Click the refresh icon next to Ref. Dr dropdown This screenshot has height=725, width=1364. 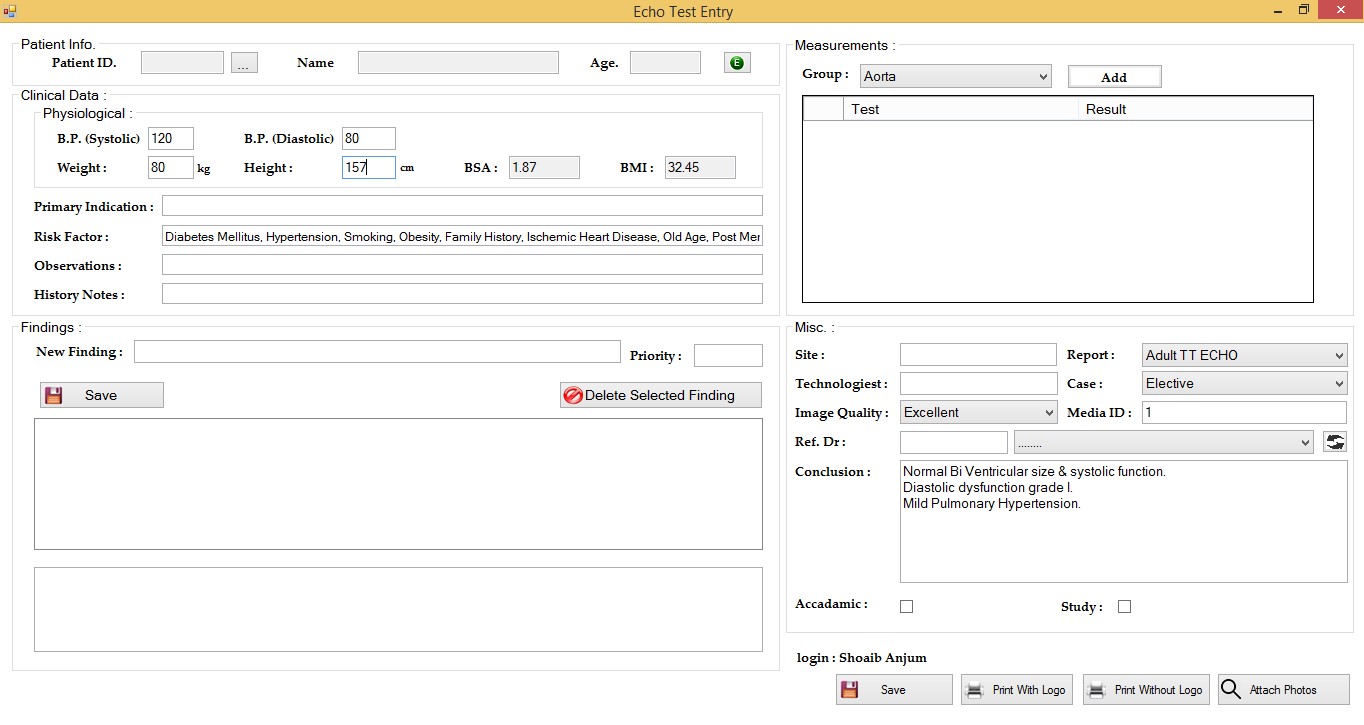1334,442
